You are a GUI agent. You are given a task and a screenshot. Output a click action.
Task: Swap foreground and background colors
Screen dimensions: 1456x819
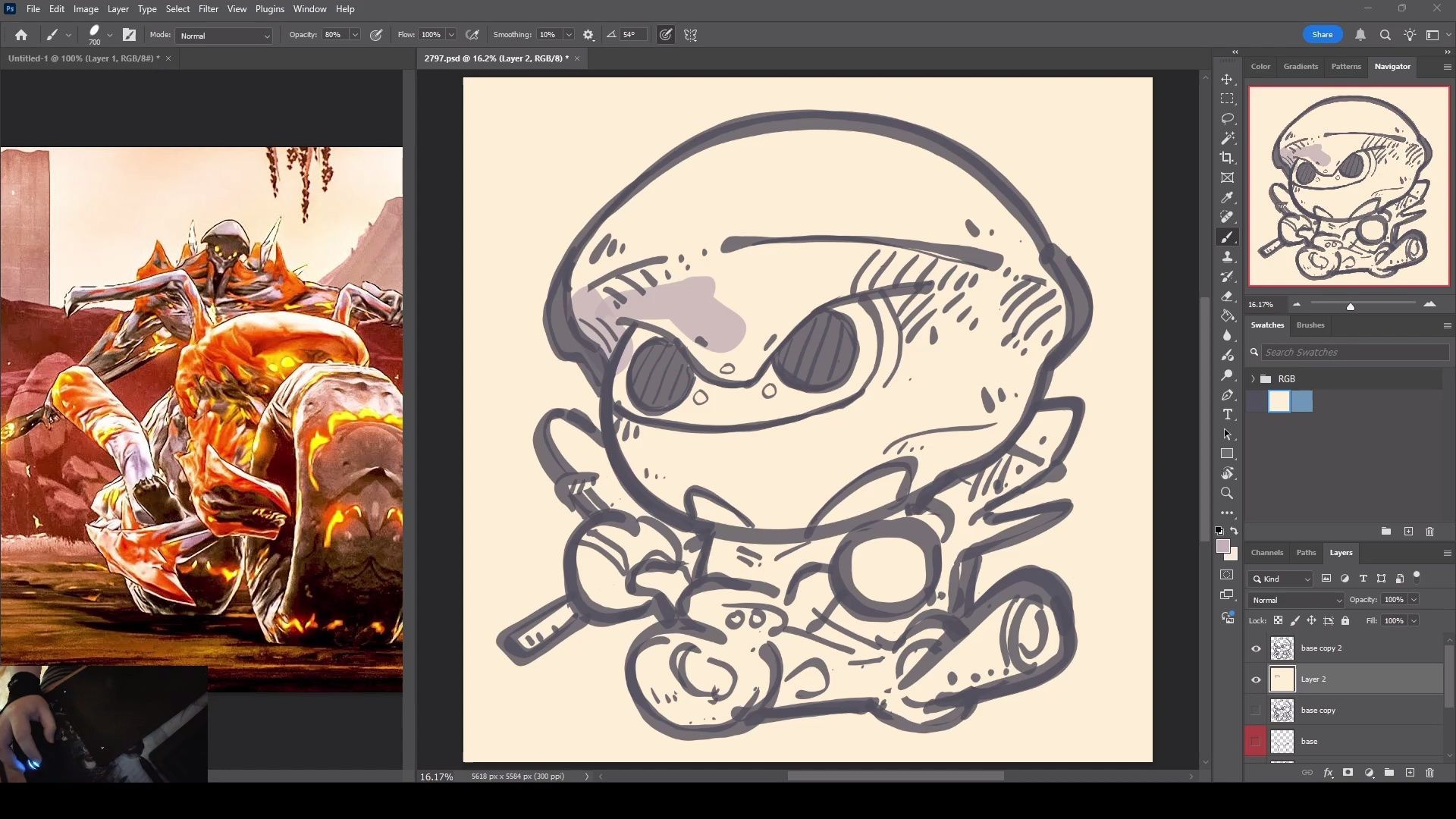[x=1235, y=531]
